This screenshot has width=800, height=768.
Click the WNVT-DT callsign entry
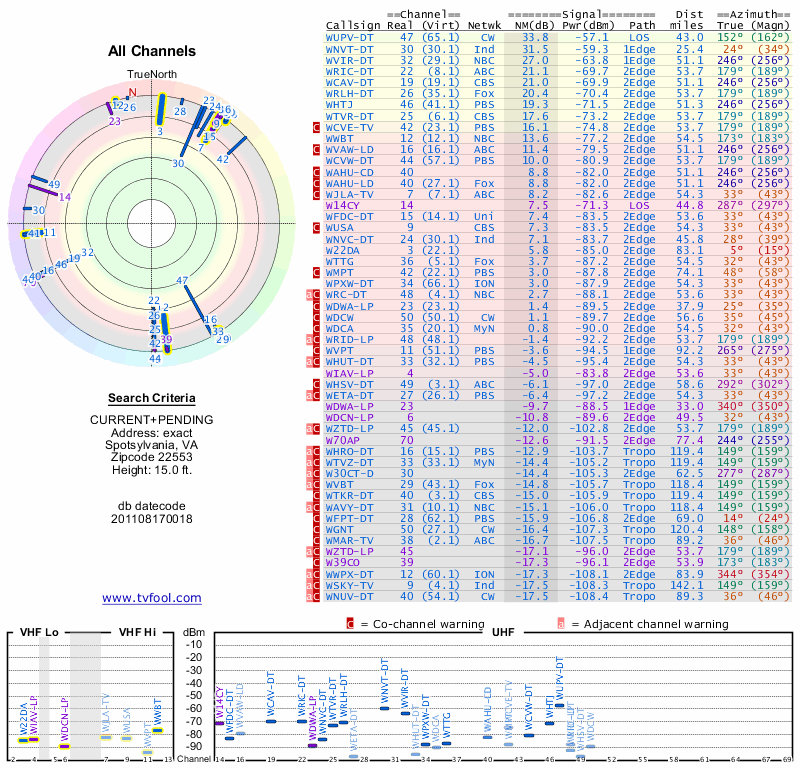point(349,49)
